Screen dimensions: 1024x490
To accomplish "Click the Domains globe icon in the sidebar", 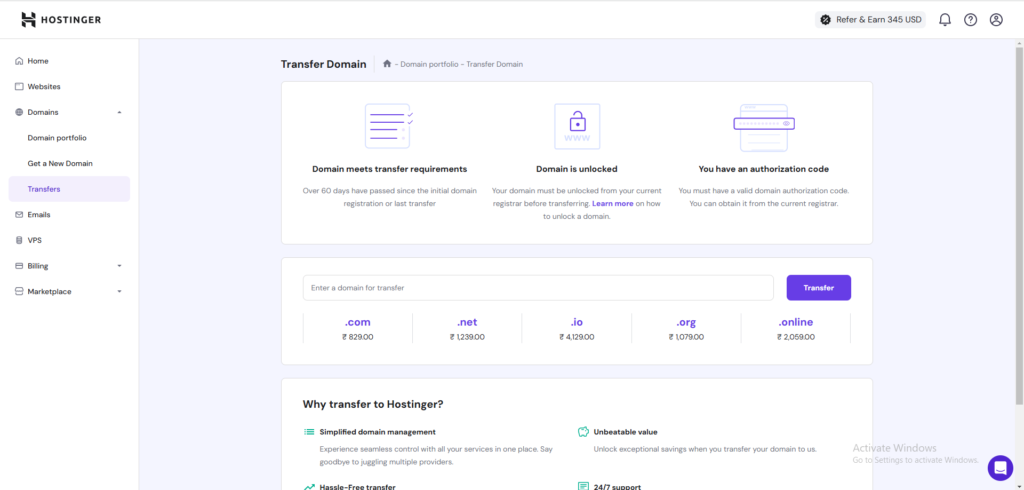I will pos(19,112).
